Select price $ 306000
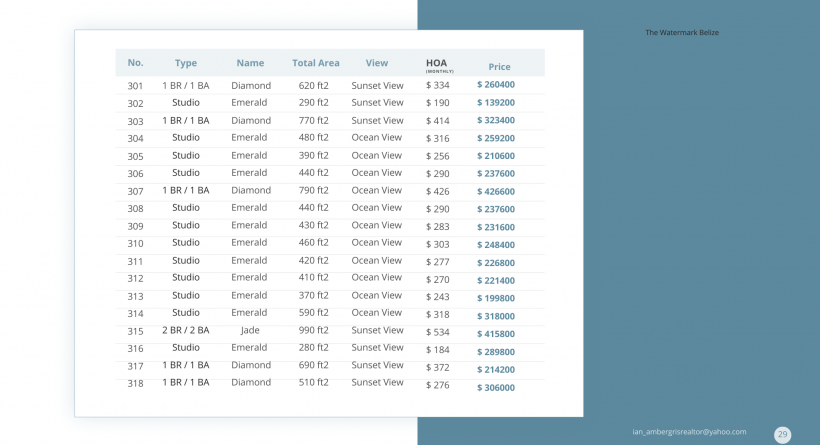The height and width of the screenshot is (445, 820). coord(496,387)
